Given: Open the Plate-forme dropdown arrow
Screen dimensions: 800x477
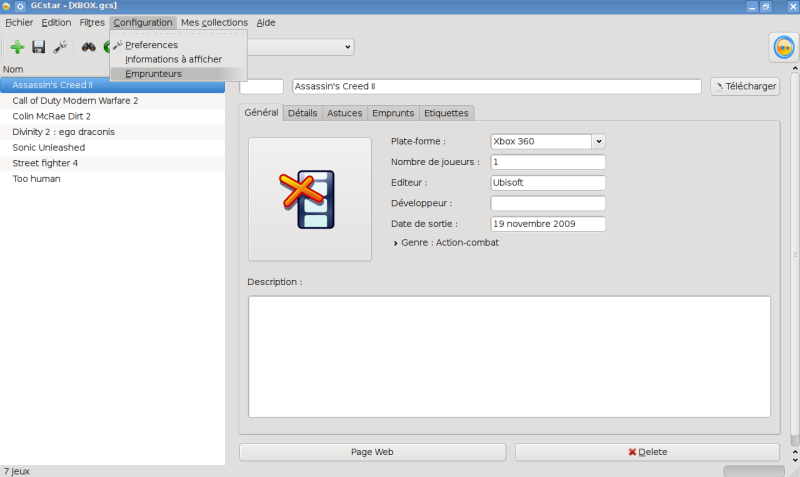Looking at the screenshot, I should 598,141.
